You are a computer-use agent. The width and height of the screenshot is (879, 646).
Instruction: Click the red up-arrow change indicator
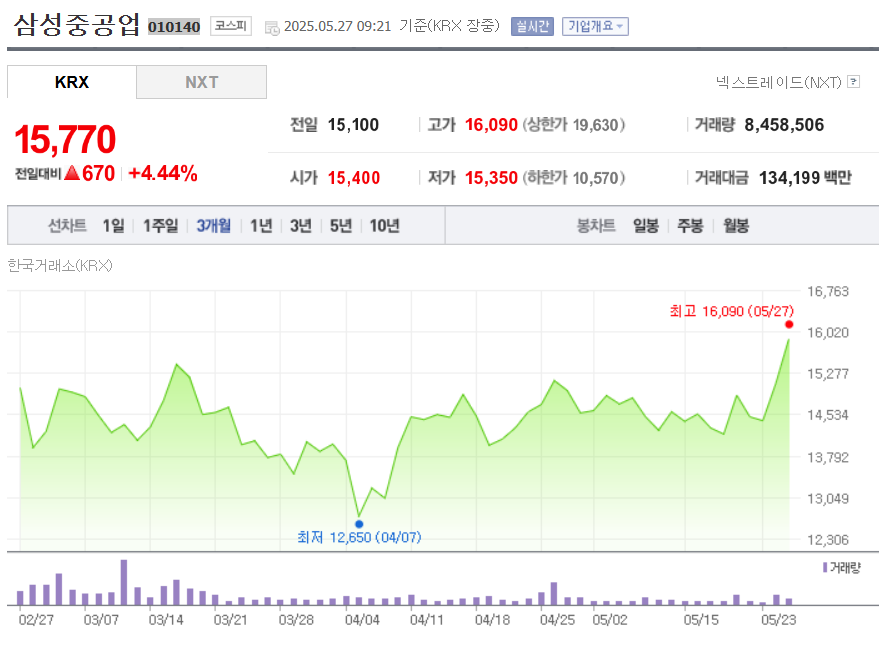72,173
